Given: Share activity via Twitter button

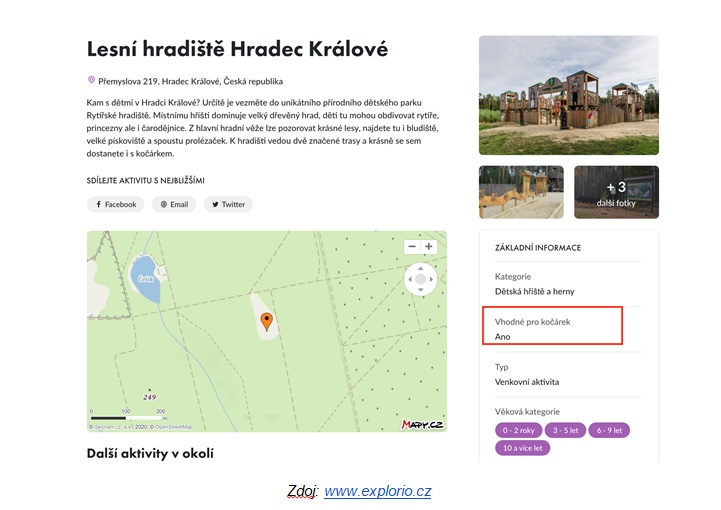Looking at the screenshot, I should point(228,204).
